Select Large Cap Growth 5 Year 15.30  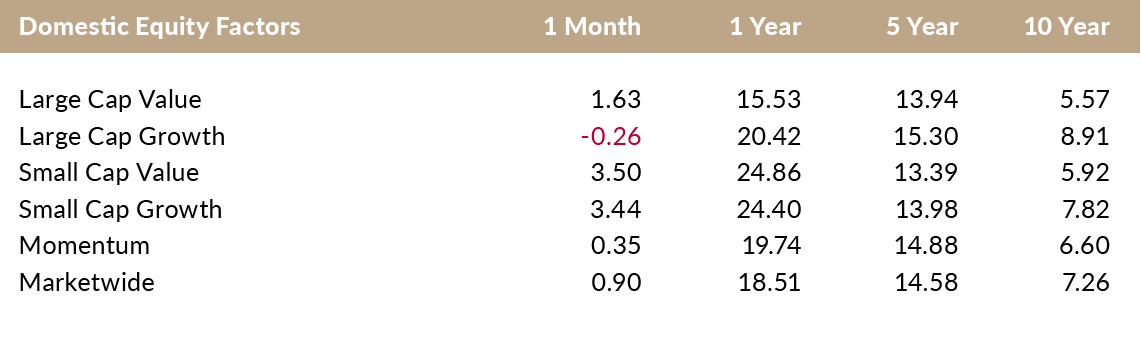tap(926, 136)
